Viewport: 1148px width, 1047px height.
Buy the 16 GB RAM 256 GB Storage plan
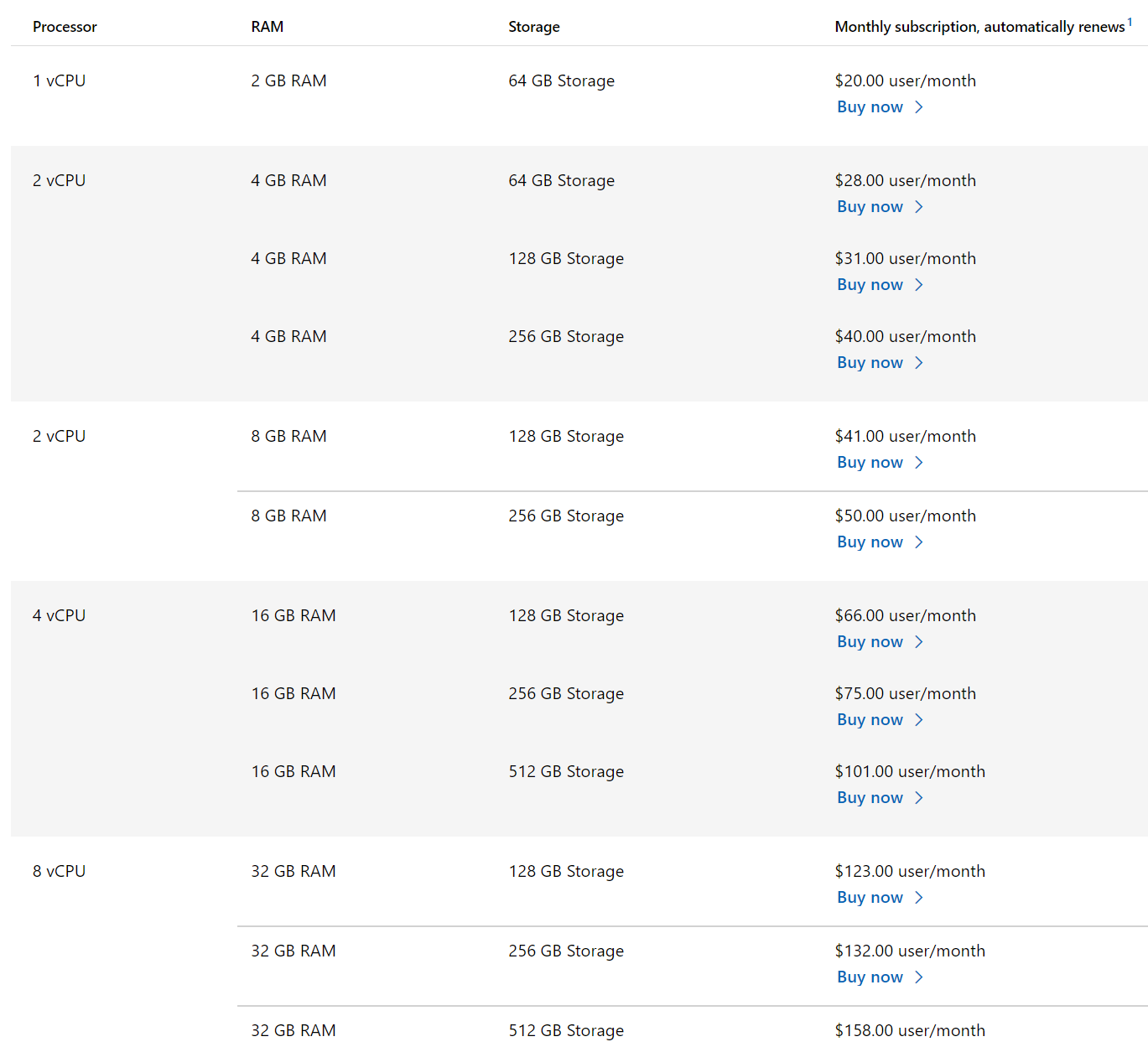(x=870, y=720)
